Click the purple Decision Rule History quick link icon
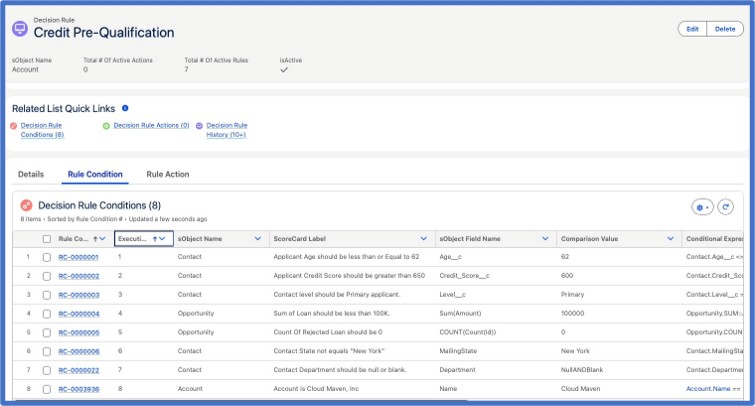This screenshot has width=755, height=406. (199, 126)
